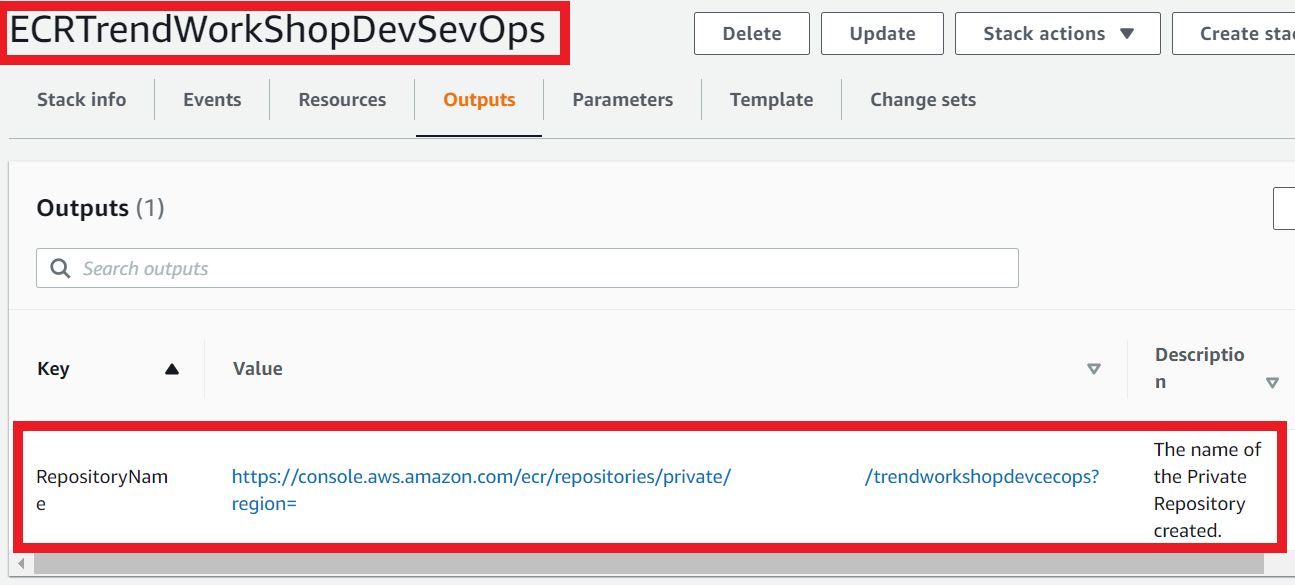Open the Change sets tab
The height and width of the screenshot is (585, 1295).
click(x=923, y=100)
